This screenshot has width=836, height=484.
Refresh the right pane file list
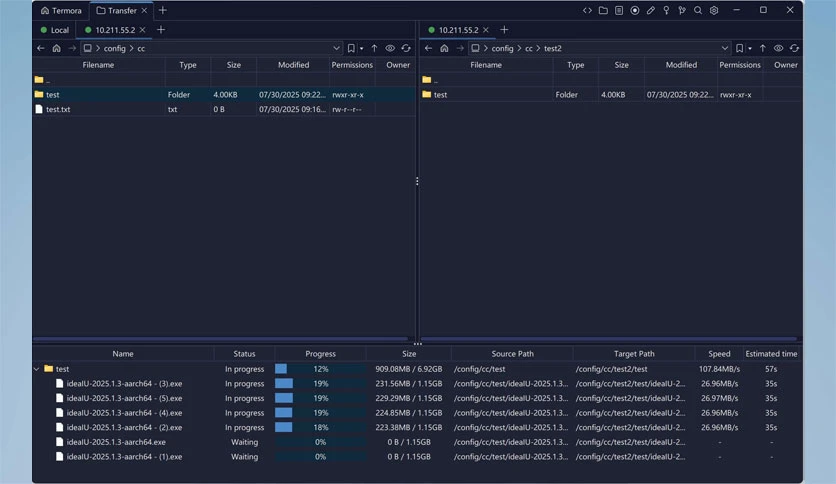pos(794,48)
